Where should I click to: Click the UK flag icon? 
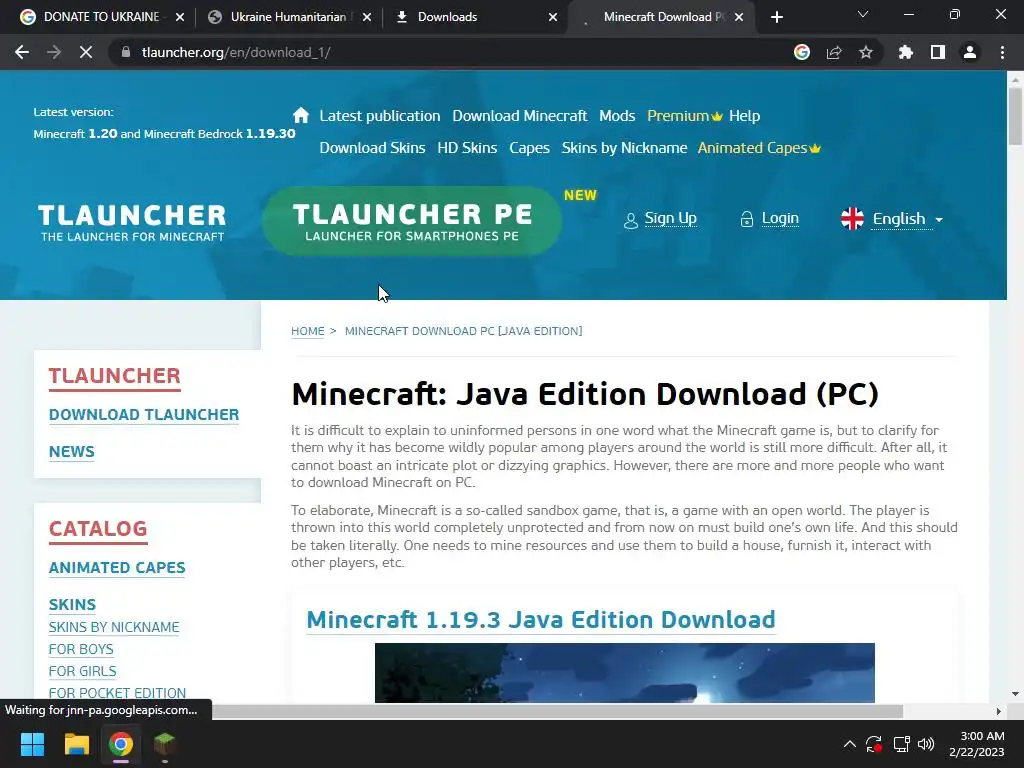click(852, 218)
